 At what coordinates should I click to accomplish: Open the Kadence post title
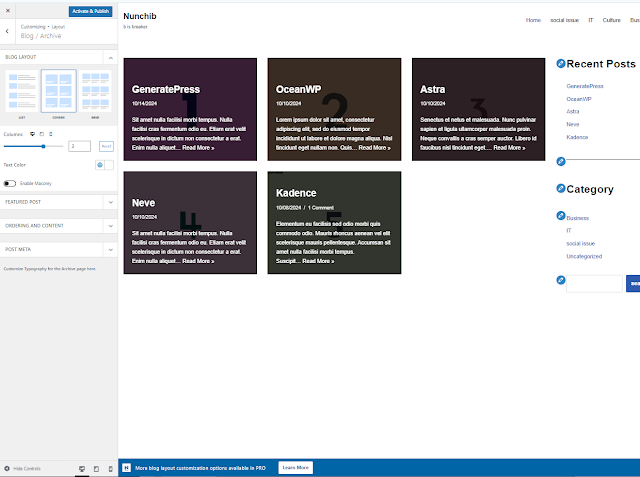coord(296,193)
